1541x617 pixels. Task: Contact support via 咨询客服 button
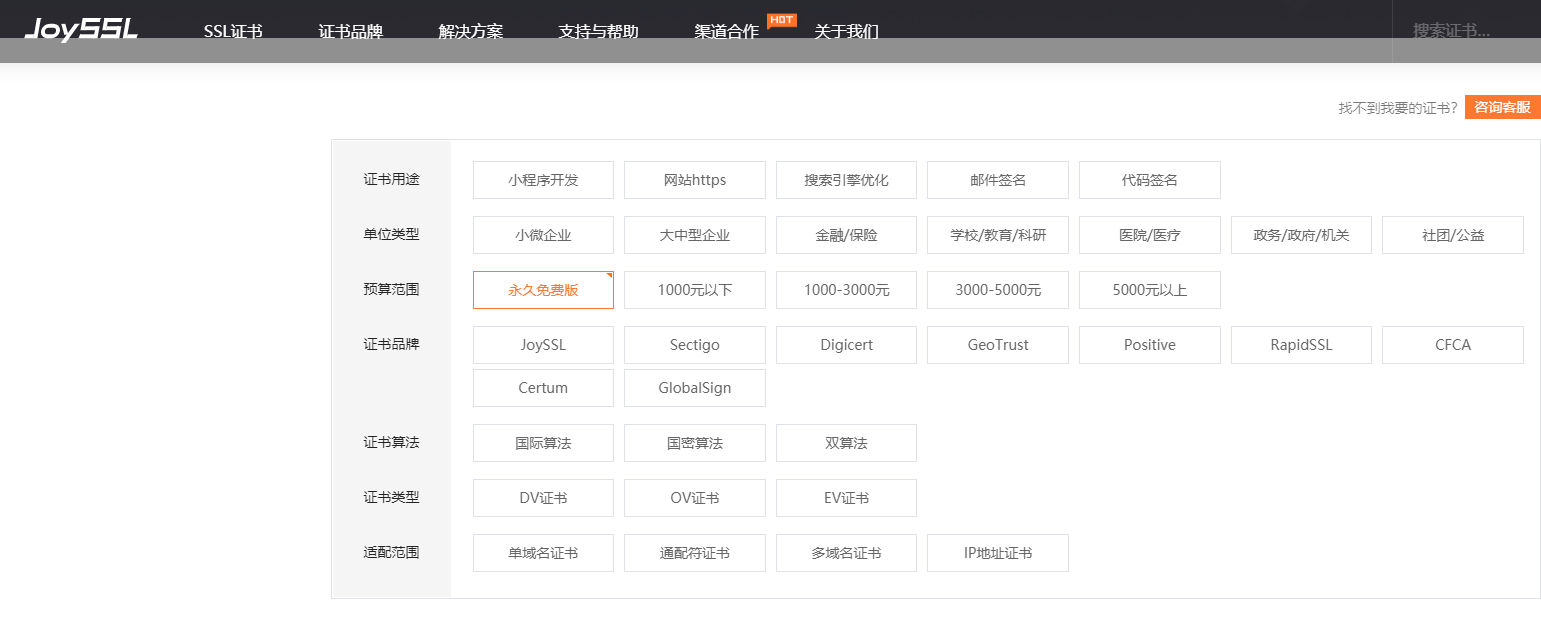coord(1503,107)
